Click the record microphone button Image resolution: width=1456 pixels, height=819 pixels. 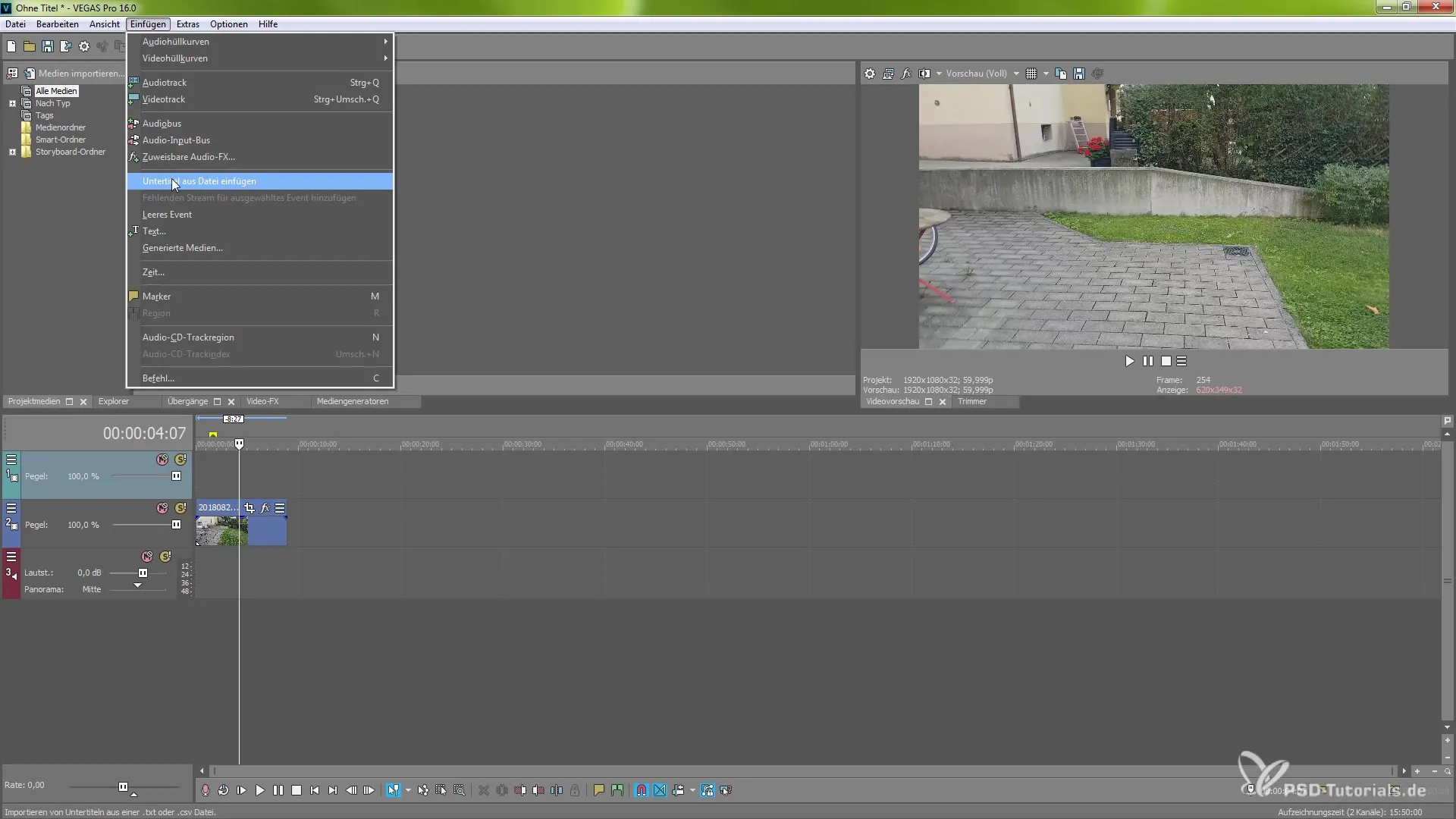[206, 790]
